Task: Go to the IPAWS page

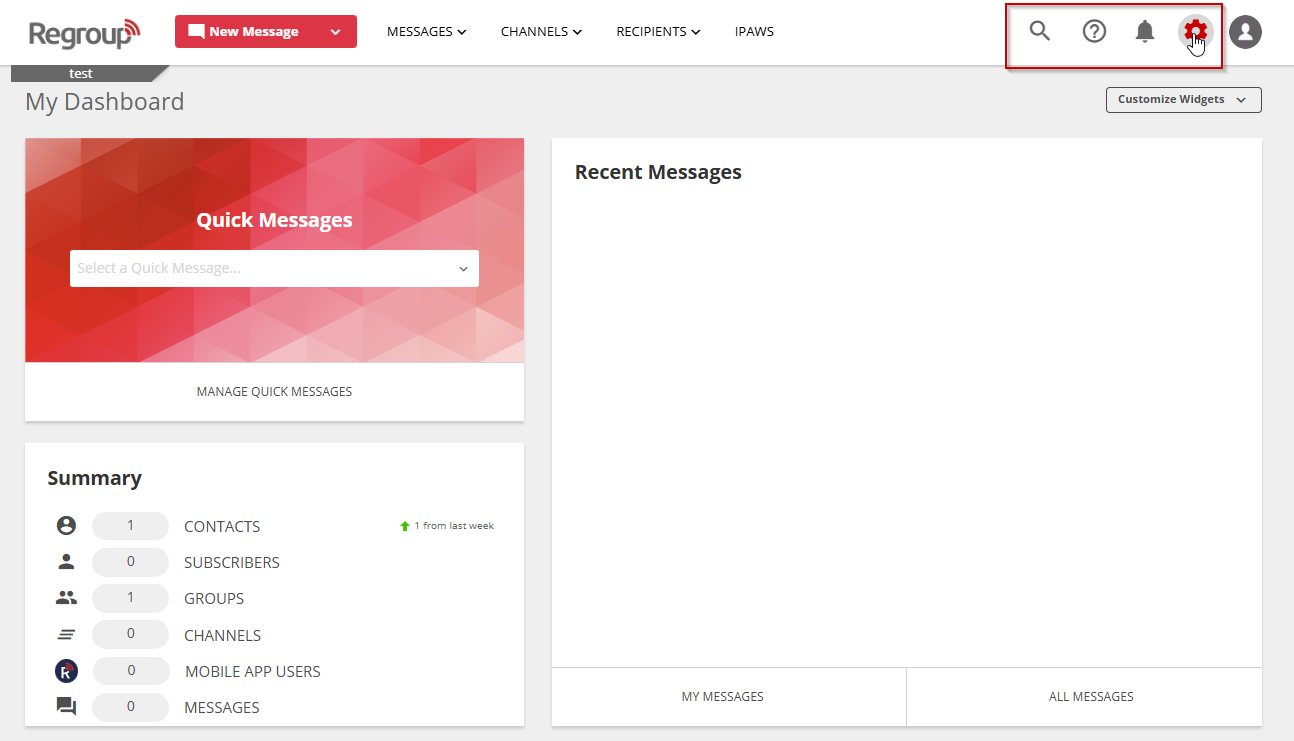Action: 754,32
